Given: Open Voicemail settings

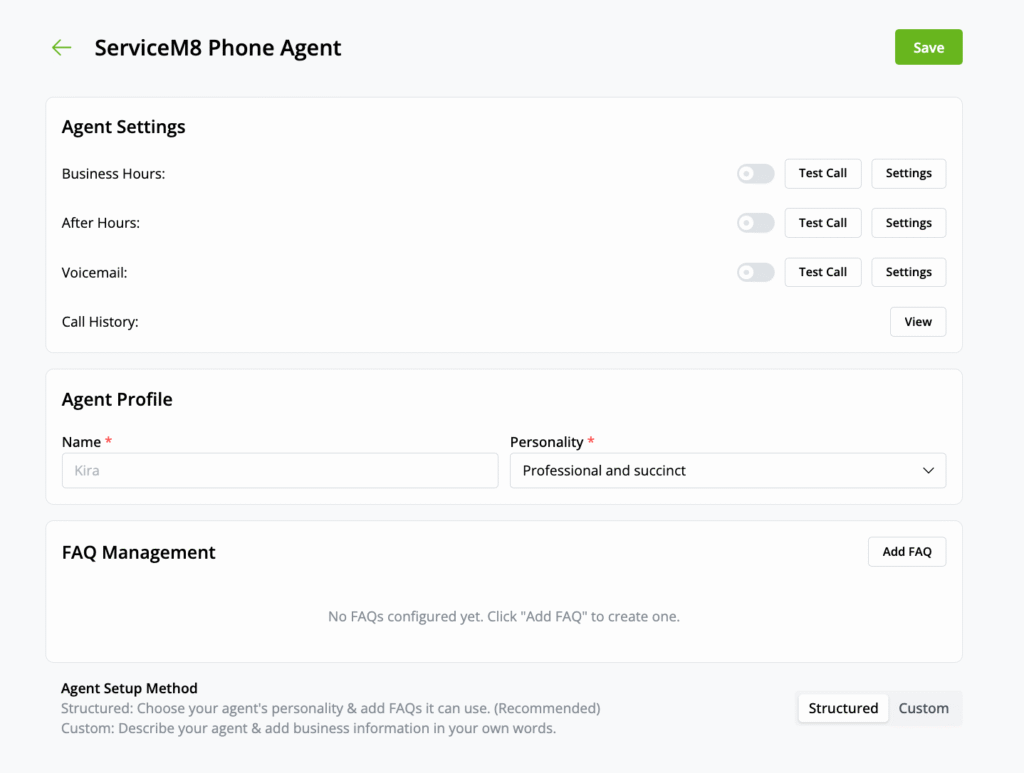Looking at the screenshot, I should 908,272.
